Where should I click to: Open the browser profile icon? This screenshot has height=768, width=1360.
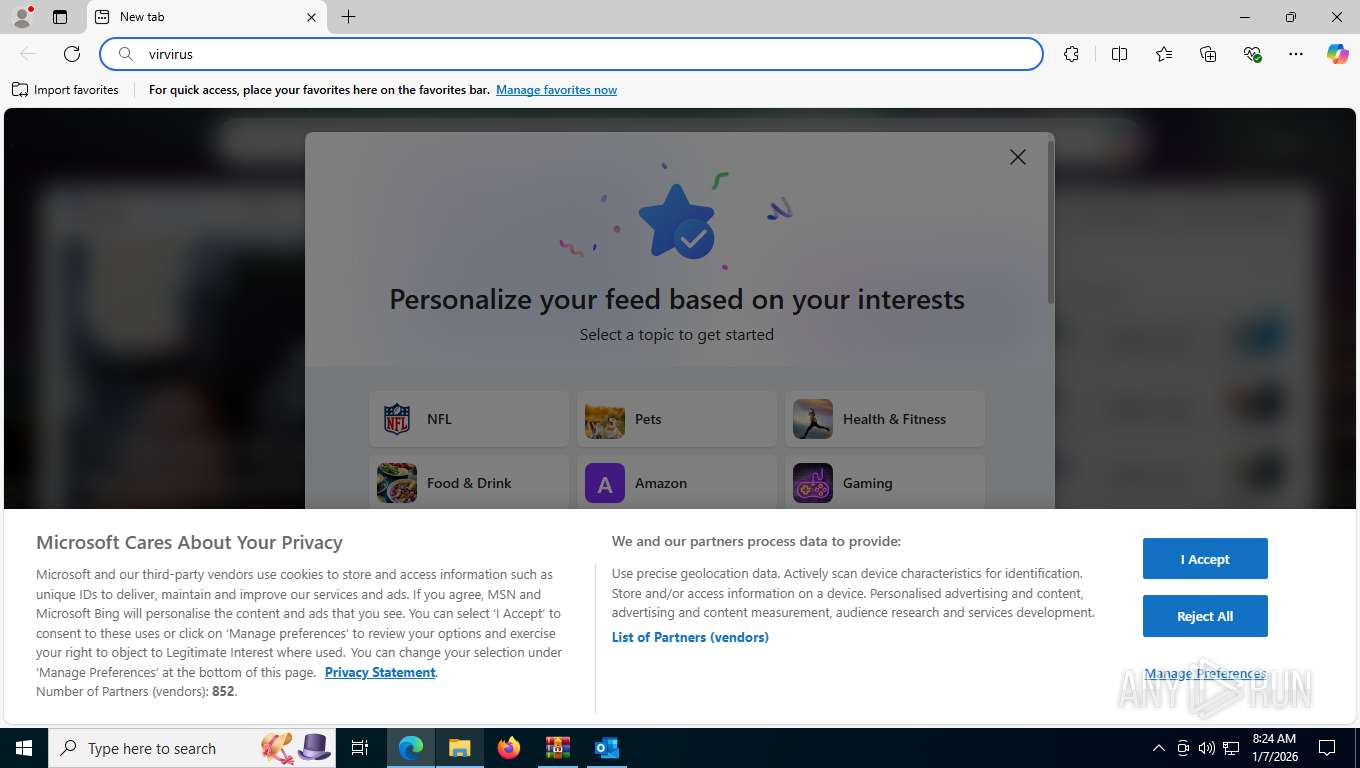pyautogui.click(x=22, y=17)
